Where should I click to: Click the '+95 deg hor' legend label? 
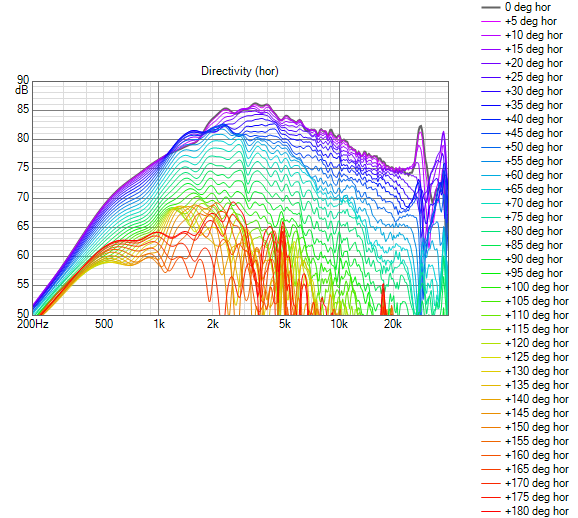pos(533,273)
